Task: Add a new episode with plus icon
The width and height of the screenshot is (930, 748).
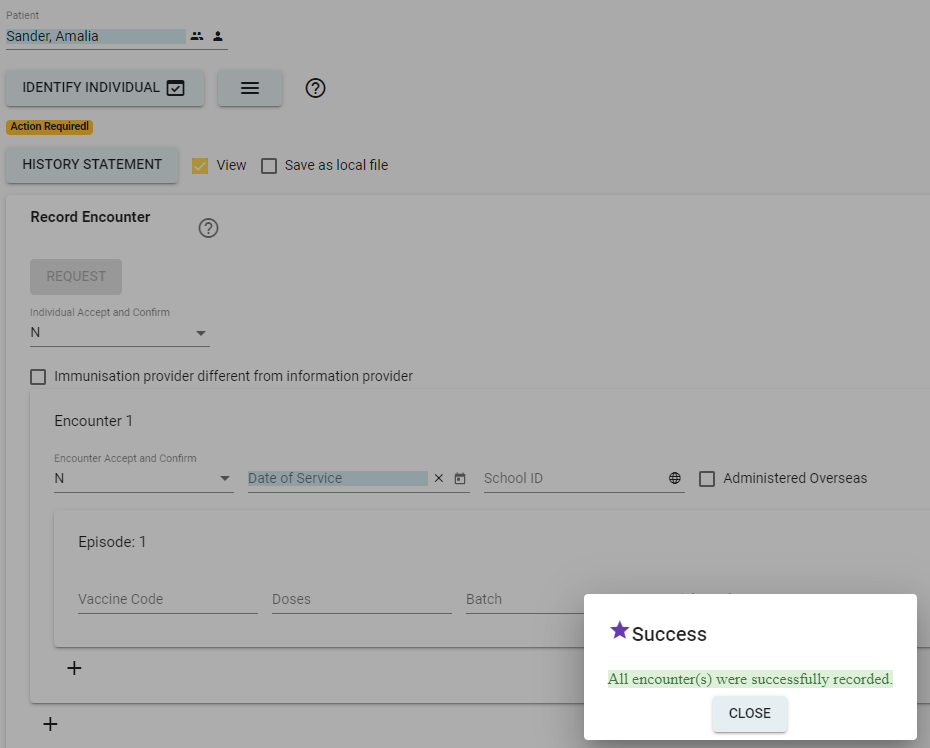Action: [x=74, y=669]
